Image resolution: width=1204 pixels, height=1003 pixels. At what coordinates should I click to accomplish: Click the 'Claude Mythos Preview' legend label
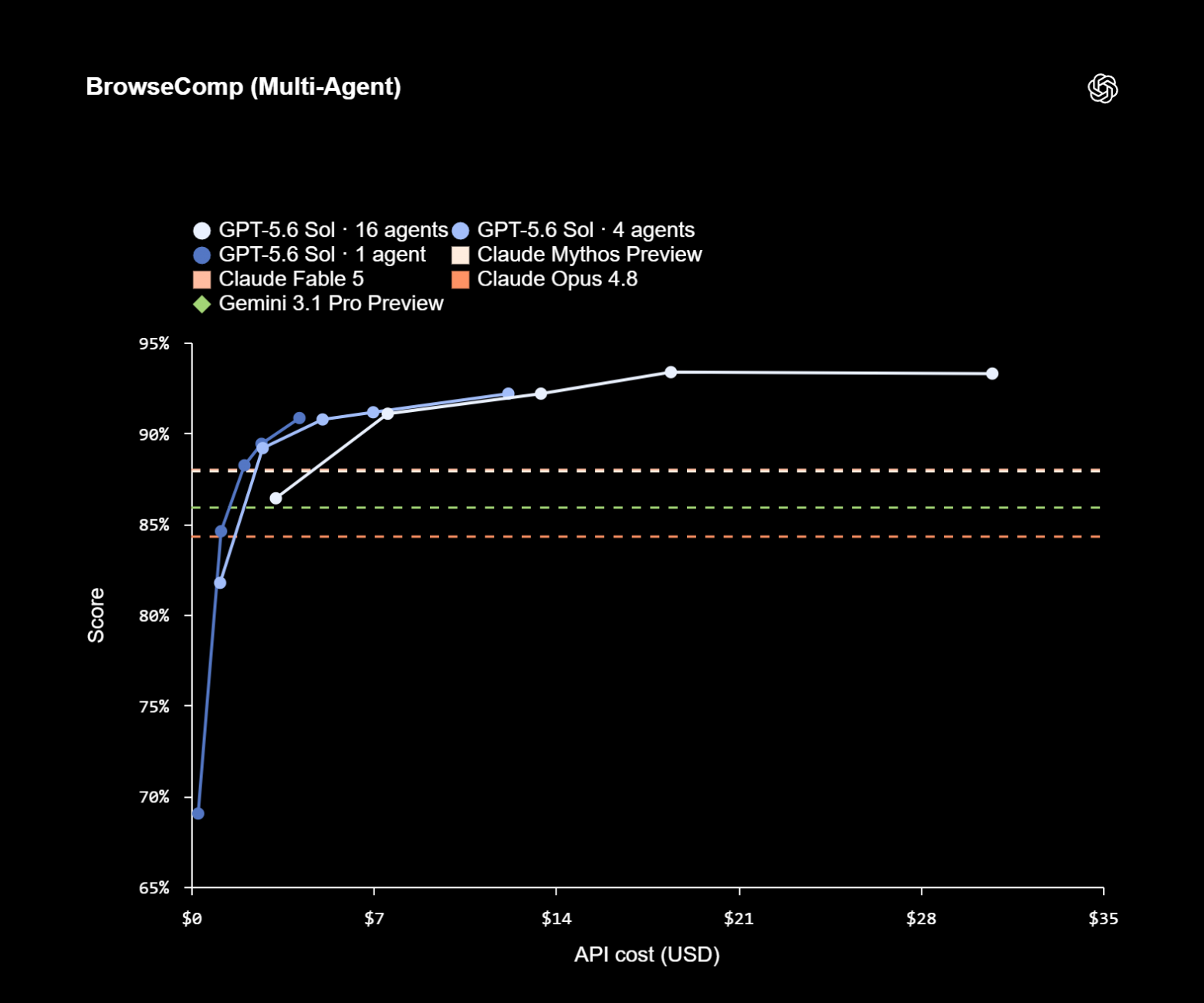point(590,255)
